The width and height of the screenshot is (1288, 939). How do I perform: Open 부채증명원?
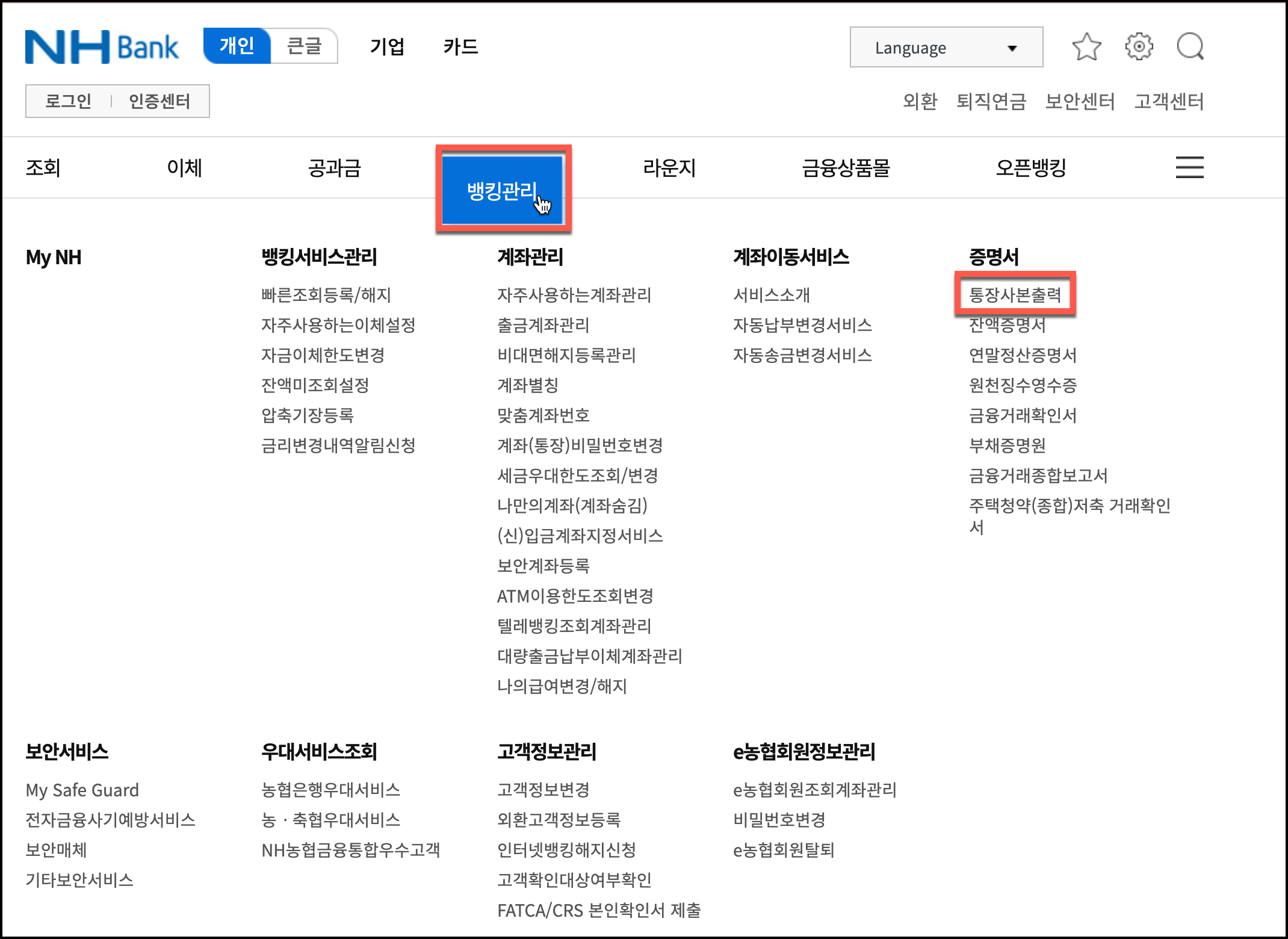[1007, 445]
